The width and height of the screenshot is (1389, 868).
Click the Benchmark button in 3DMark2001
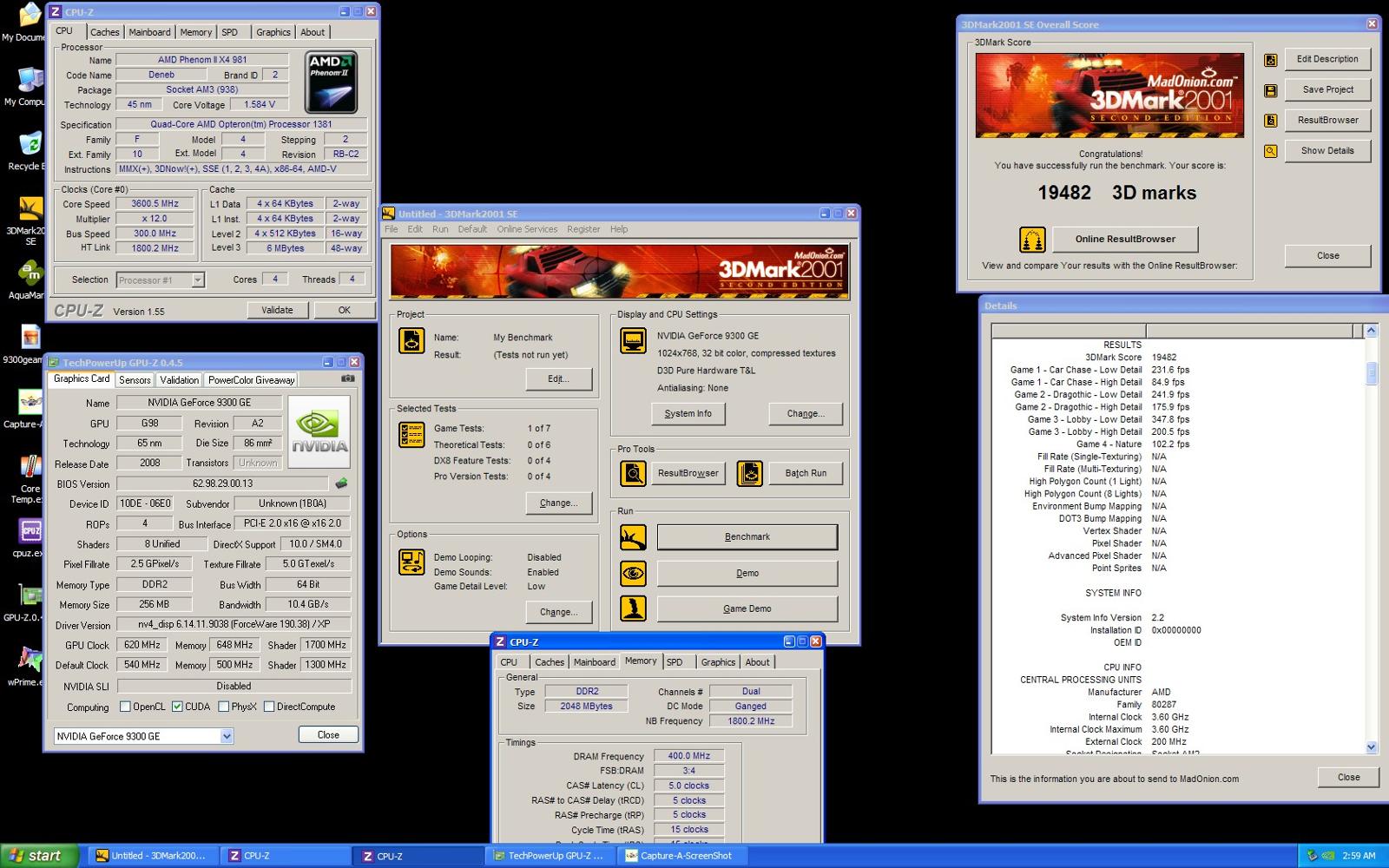click(x=747, y=537)
